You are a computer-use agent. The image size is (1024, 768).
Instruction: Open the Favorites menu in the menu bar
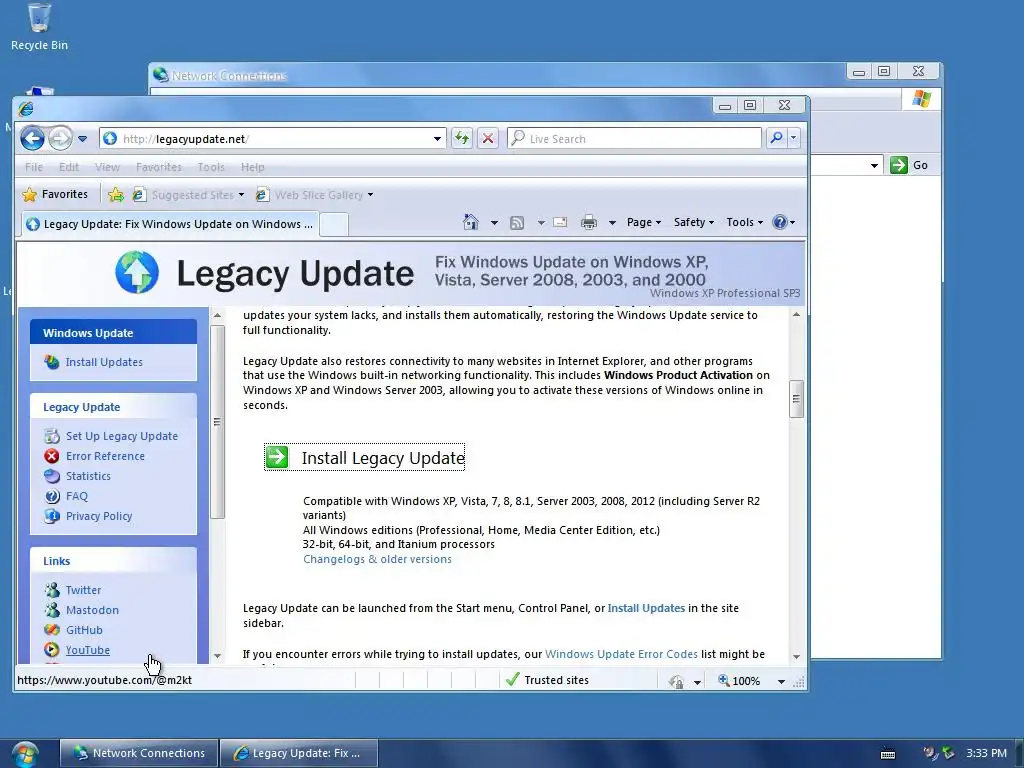(x=159, y=167)
